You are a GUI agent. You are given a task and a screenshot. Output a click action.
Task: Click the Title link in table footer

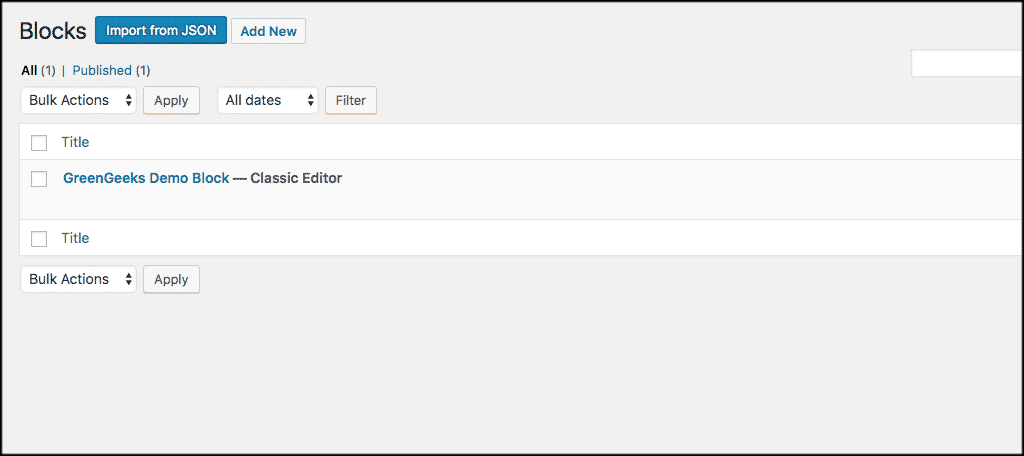click(x=75, y=238)
